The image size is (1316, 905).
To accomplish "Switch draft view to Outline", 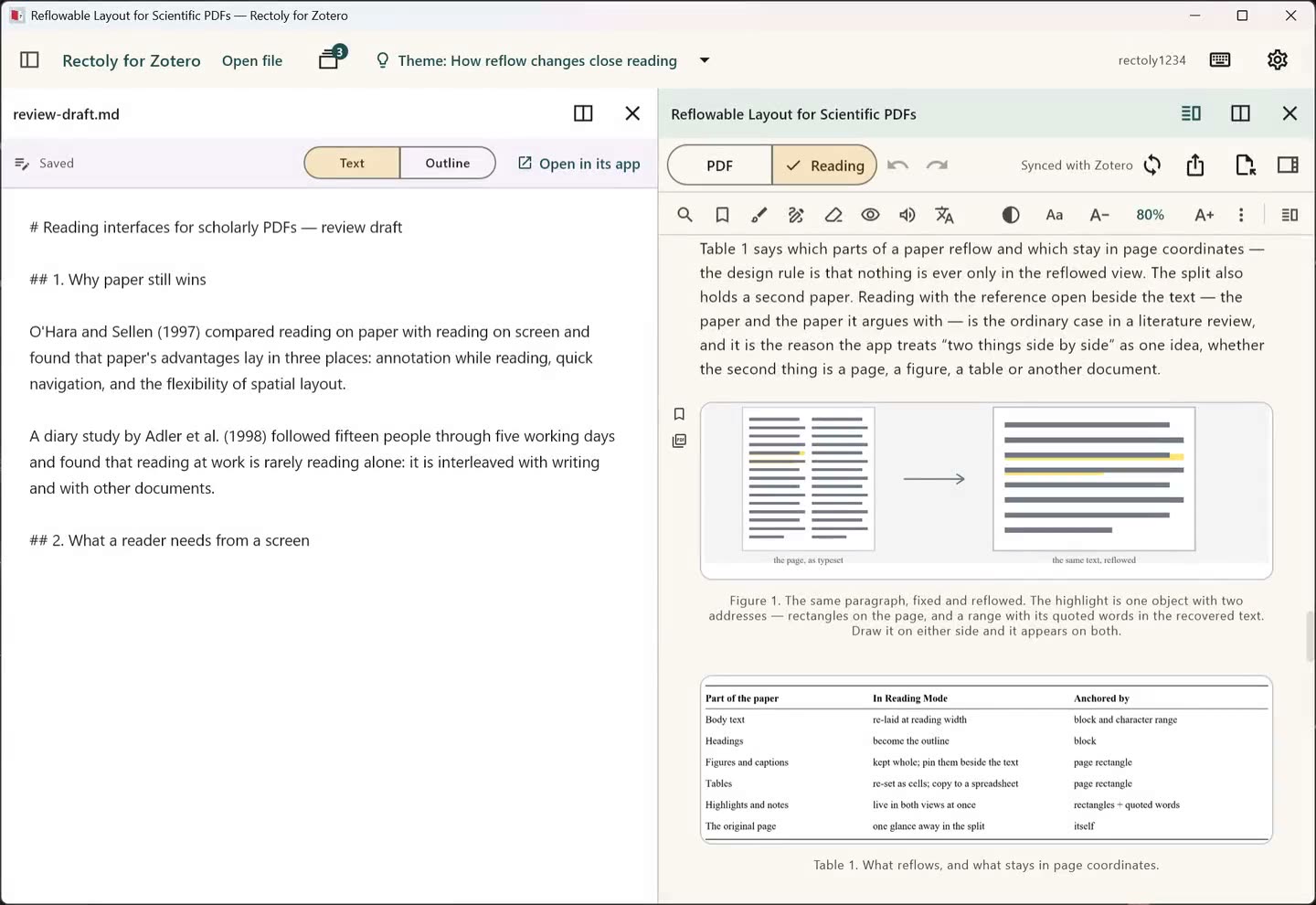I will (448, 163).
